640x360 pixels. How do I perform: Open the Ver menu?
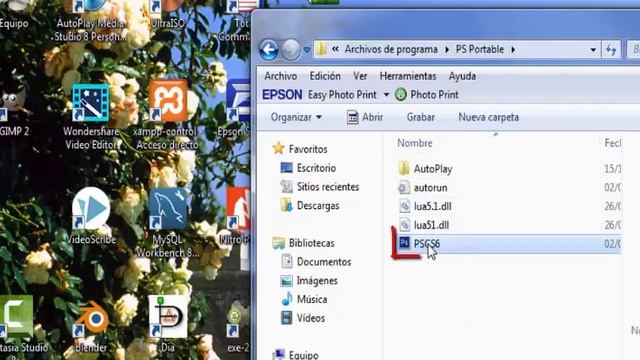point(360,76)
